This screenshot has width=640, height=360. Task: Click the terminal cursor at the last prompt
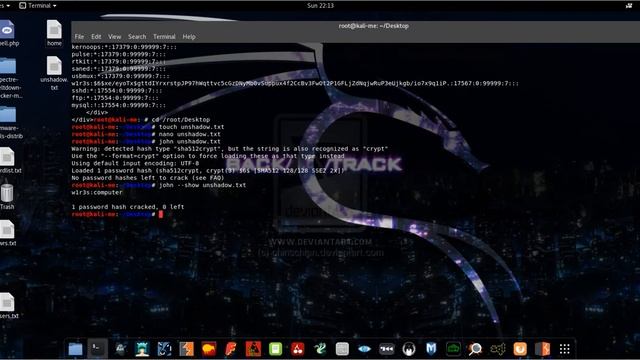click(161, 214)
